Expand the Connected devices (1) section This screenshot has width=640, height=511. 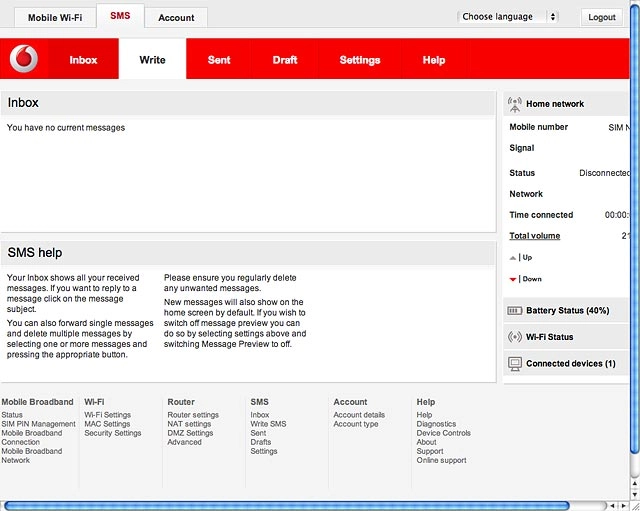click(x=565, y=363)
